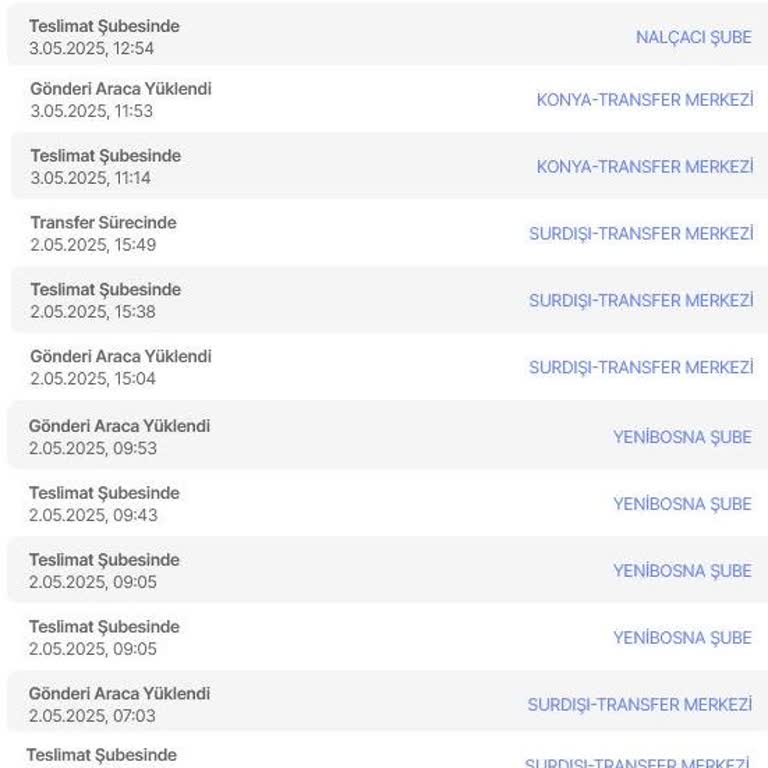Viewport: 768px width, 768px height.
Task: Select Teslimat Şubesinde status at 15:38
Action: [105, 290]
